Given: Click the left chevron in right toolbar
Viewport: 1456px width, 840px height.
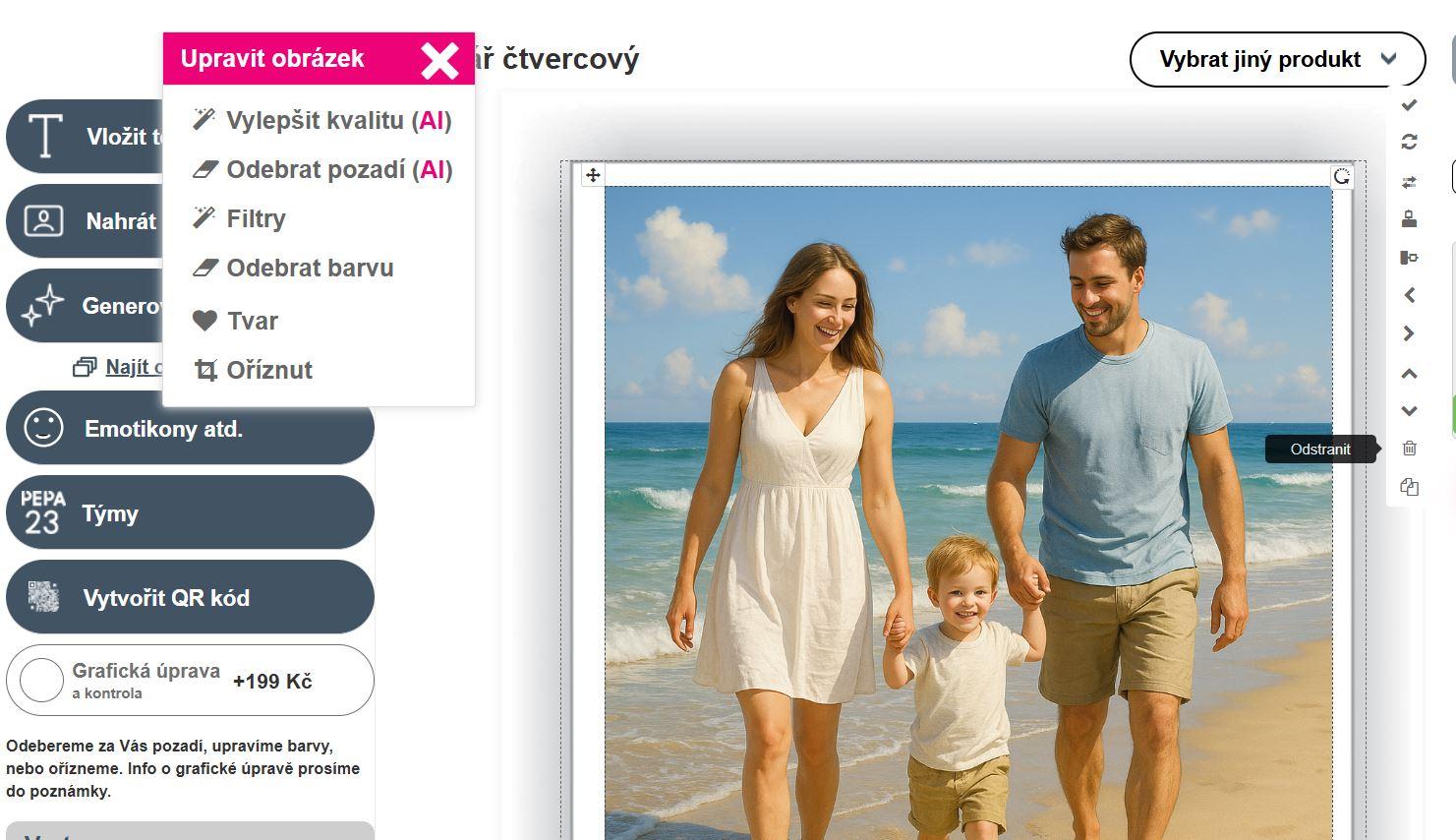Looking at the screenshot, I should (1409, 295).
